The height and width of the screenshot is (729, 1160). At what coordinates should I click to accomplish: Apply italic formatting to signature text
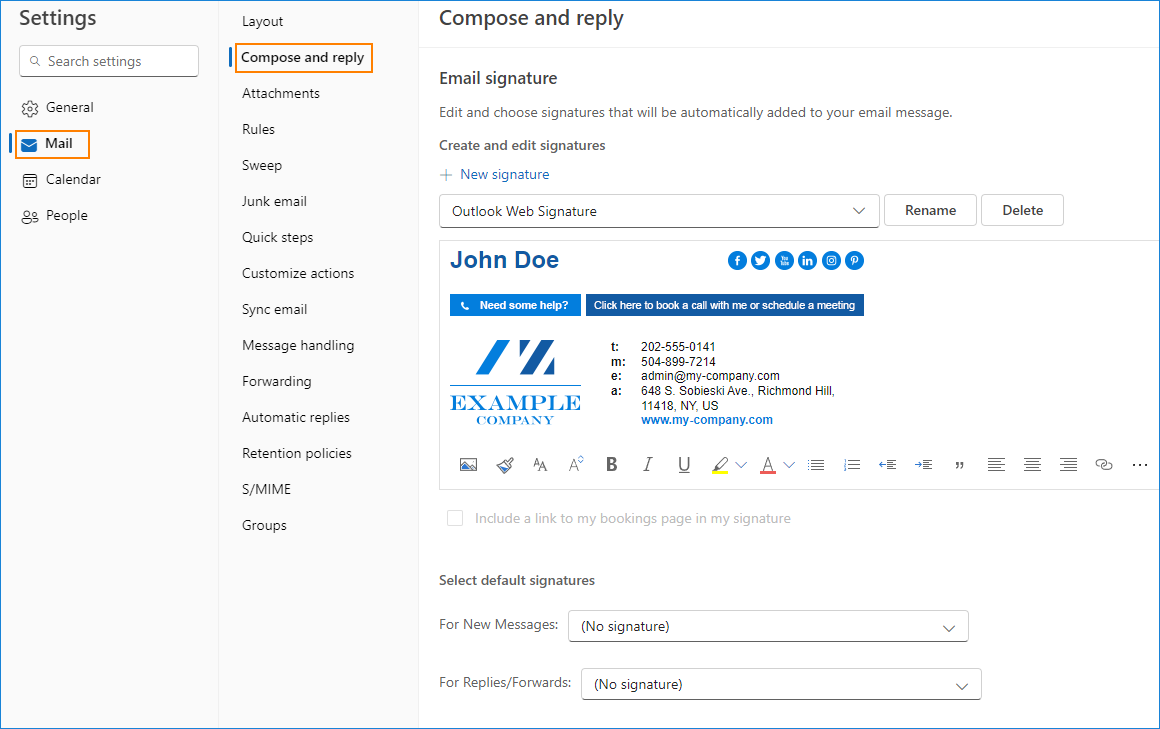pos(647,464)
